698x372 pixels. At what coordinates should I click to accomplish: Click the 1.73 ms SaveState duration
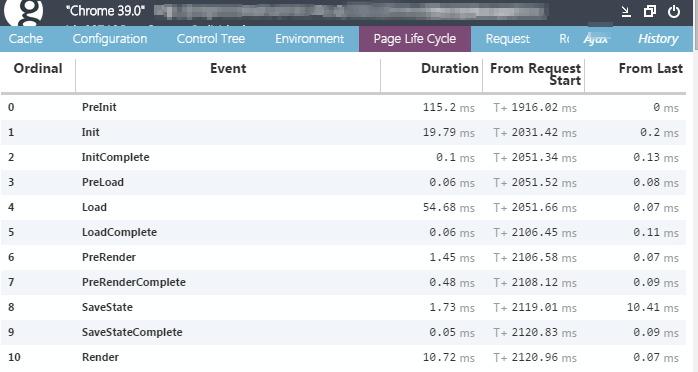pos(452,307)
